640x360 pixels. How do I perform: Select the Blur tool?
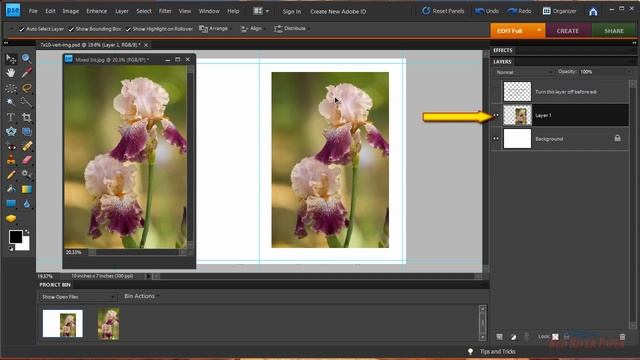[27, 204]
